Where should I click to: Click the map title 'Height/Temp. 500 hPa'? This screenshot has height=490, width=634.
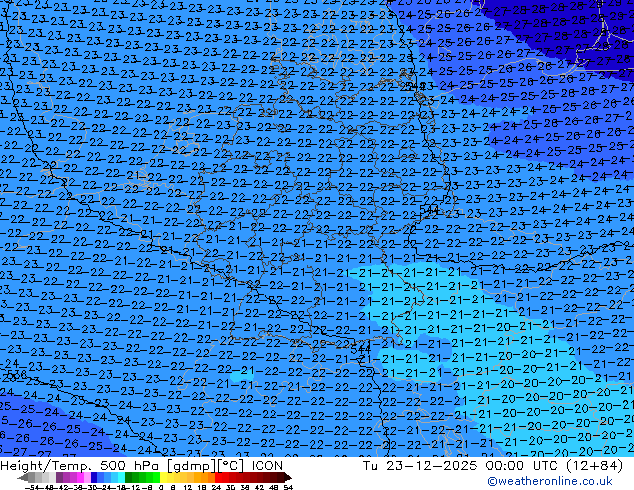pos(81,466)
